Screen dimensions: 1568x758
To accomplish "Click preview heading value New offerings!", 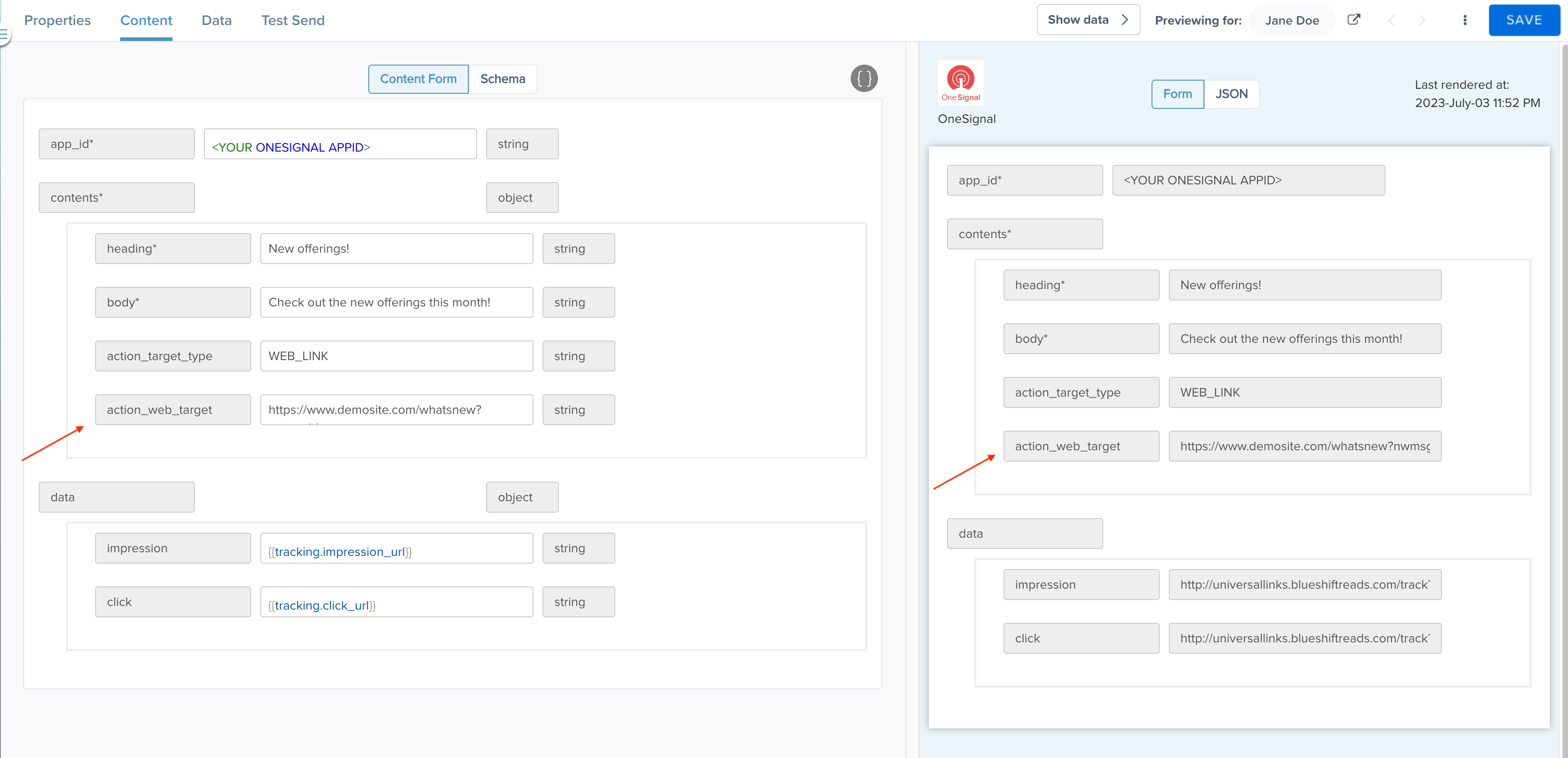I will (1305, 285).
